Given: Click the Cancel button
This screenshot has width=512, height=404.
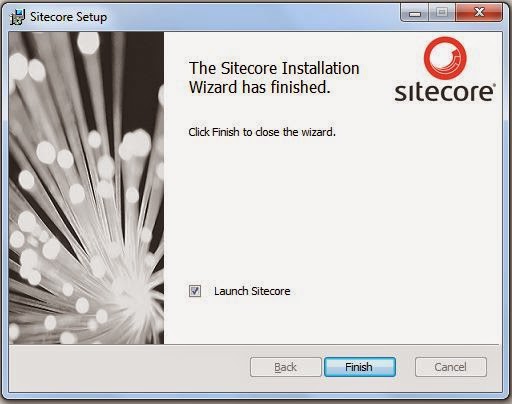Looking at the screenshot, I should point(451,367).
